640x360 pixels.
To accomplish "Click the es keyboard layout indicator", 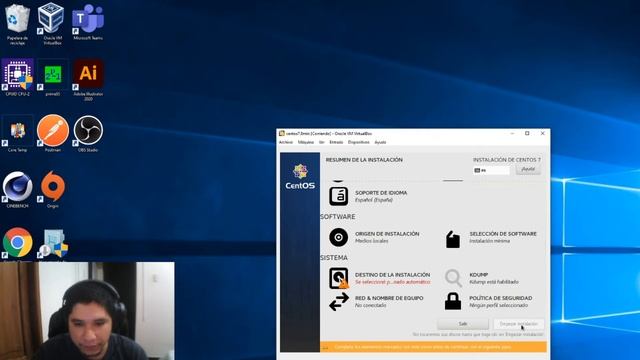I will (x=491, y=170).
